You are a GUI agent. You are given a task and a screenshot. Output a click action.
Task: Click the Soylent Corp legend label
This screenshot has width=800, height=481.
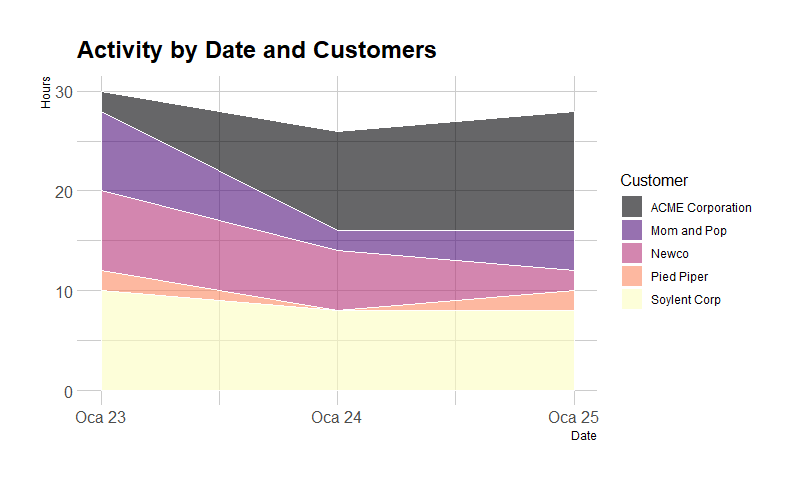(x=685, y=300)
